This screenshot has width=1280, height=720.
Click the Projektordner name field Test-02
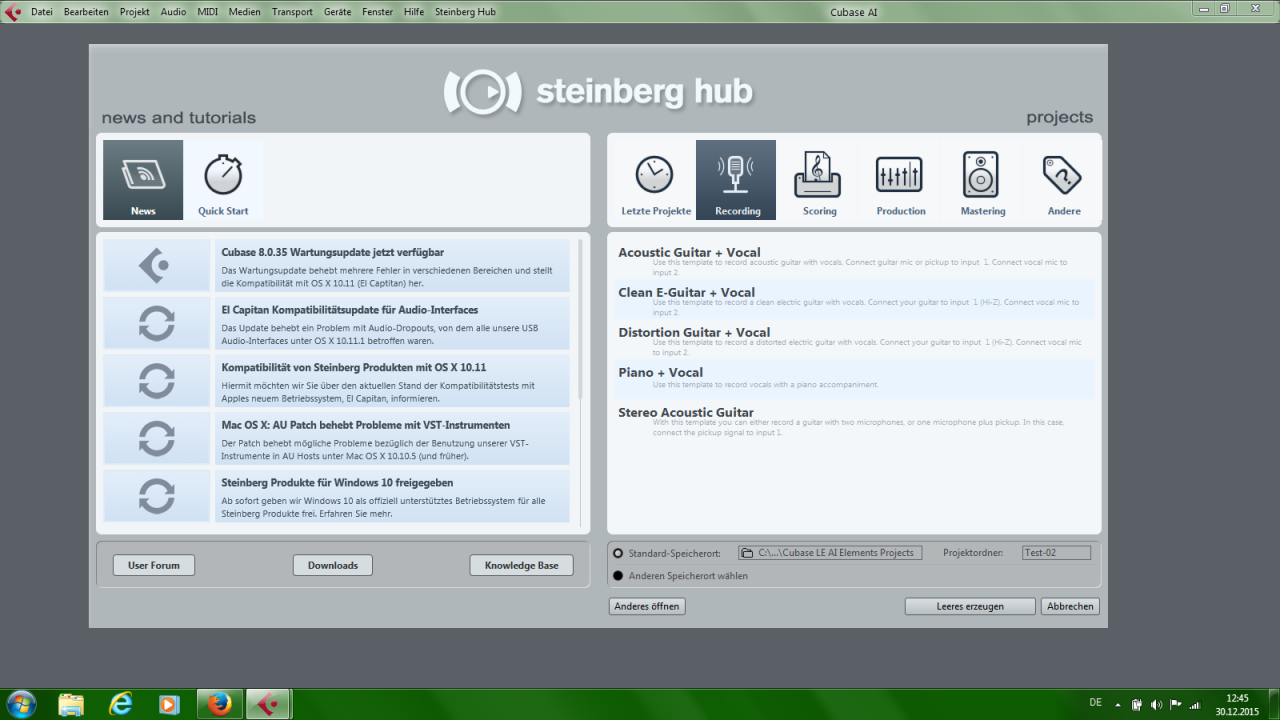click(x=1056, y=553)
